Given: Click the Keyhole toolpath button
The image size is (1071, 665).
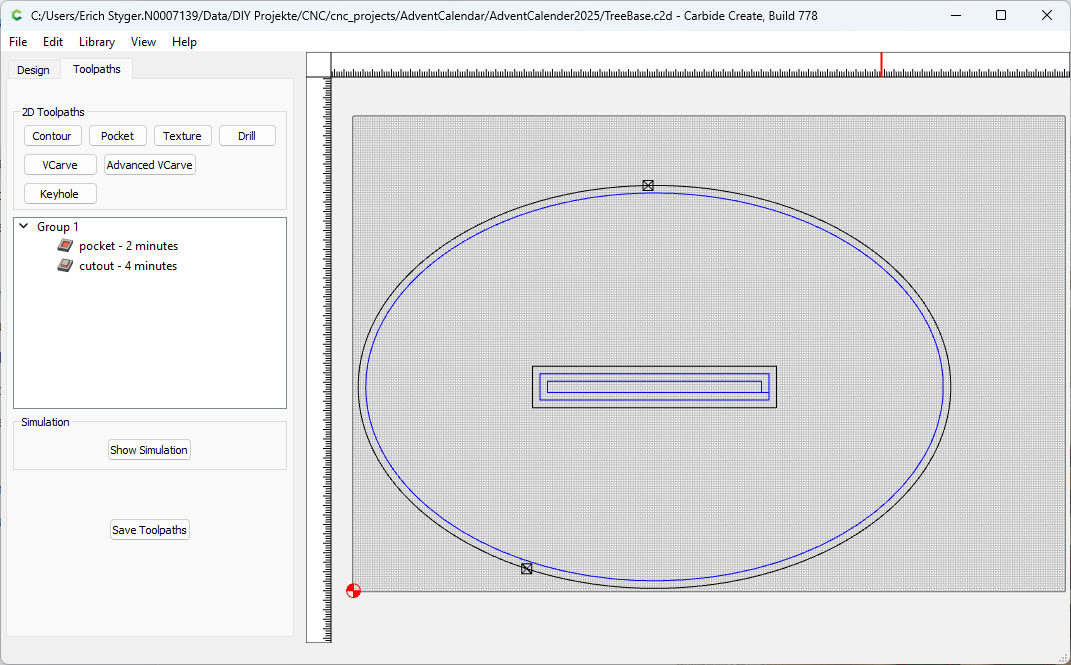Looking at the screenshot, I should tap(60, 194).
